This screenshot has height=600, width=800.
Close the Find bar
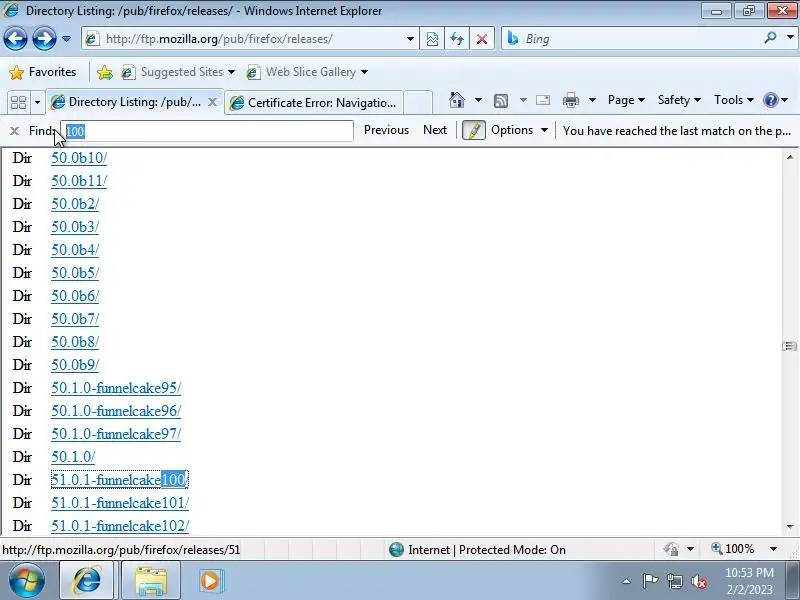point(14,131)
